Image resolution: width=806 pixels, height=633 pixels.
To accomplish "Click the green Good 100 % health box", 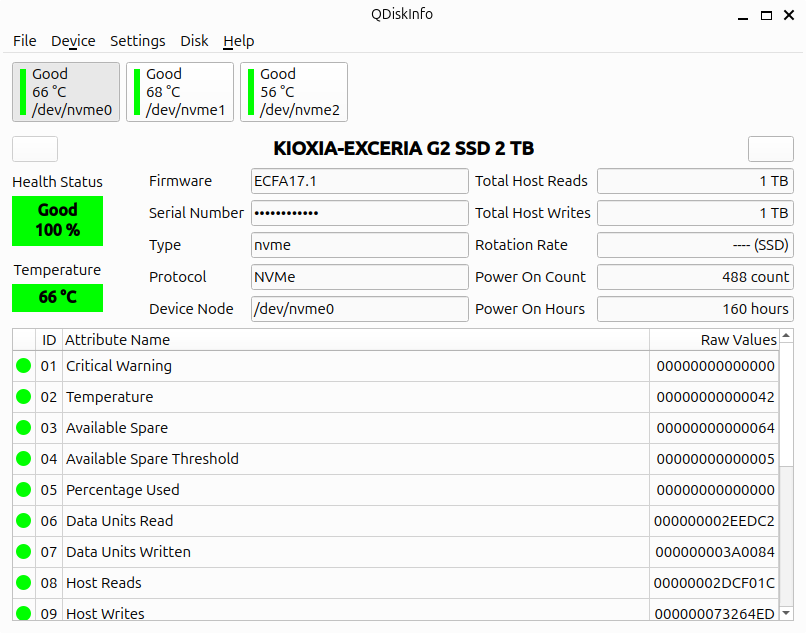I will 58,221.
